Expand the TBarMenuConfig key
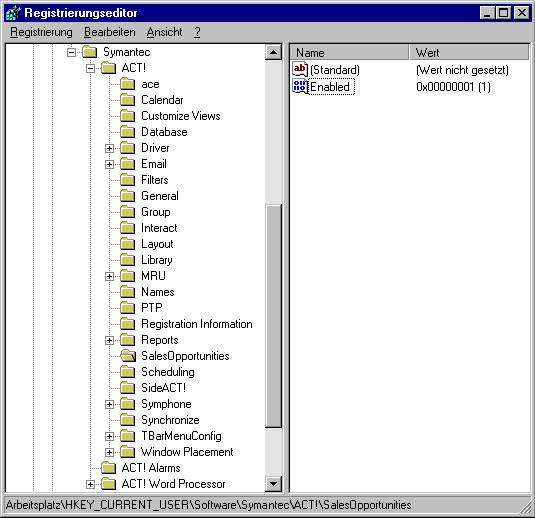This screenshot has width=535, height=518. tap(109, 436)
